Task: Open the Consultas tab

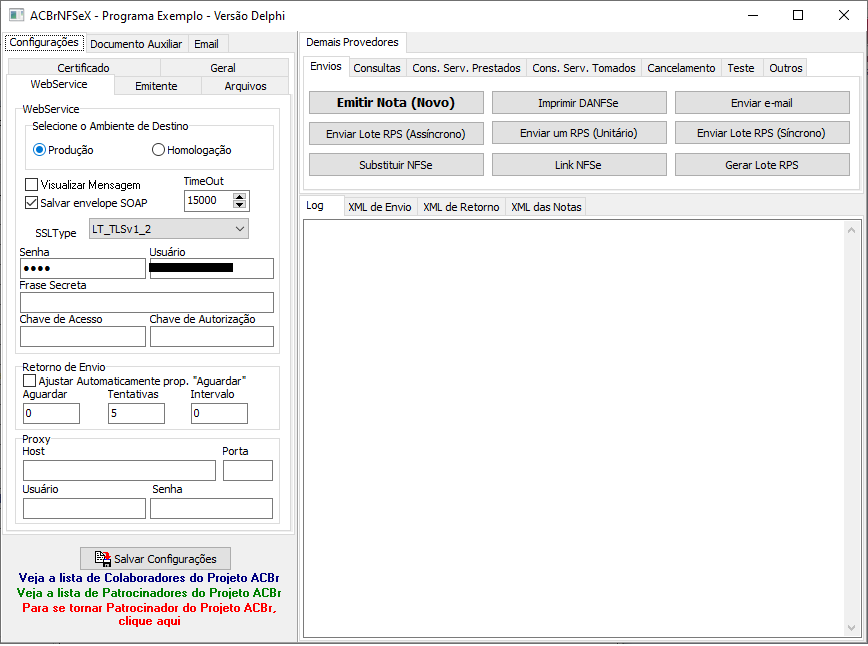Action: tap(377, 68)
